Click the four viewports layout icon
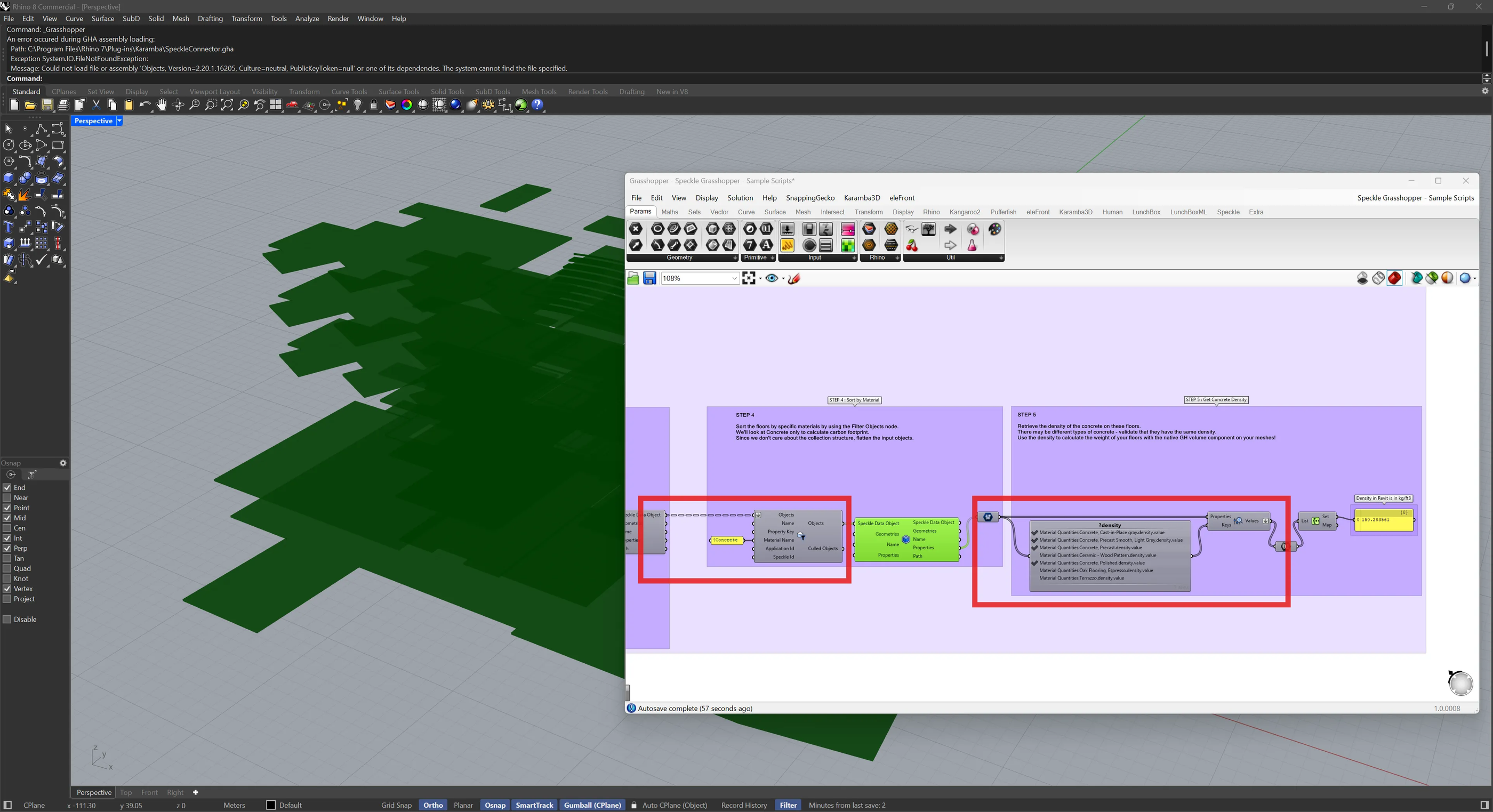Image resolution: width=1493 pixels, height=812 pixels. point(276,105)
